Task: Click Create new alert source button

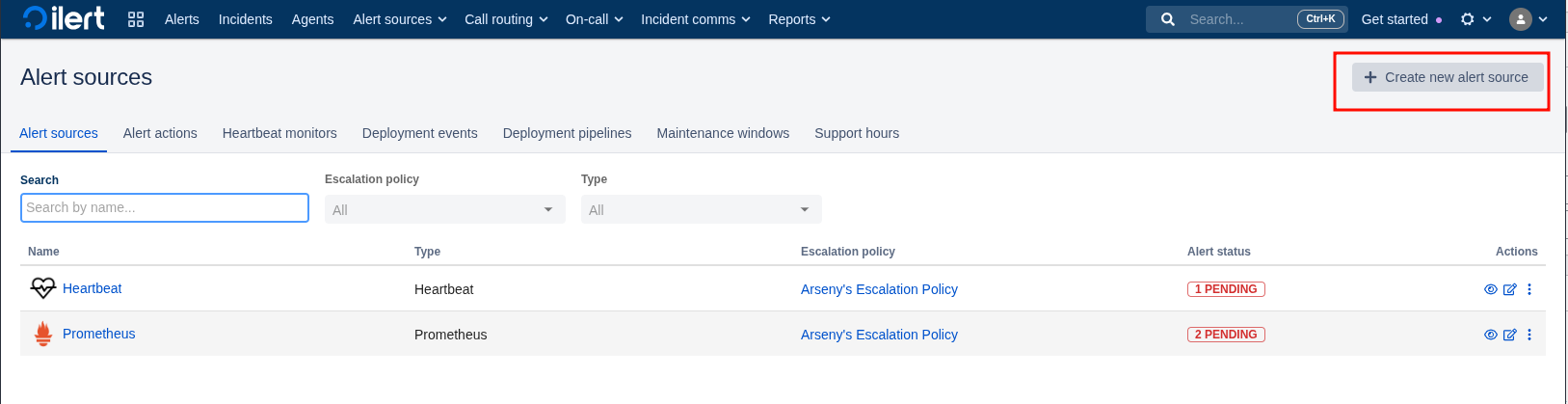Action: 1447,77
